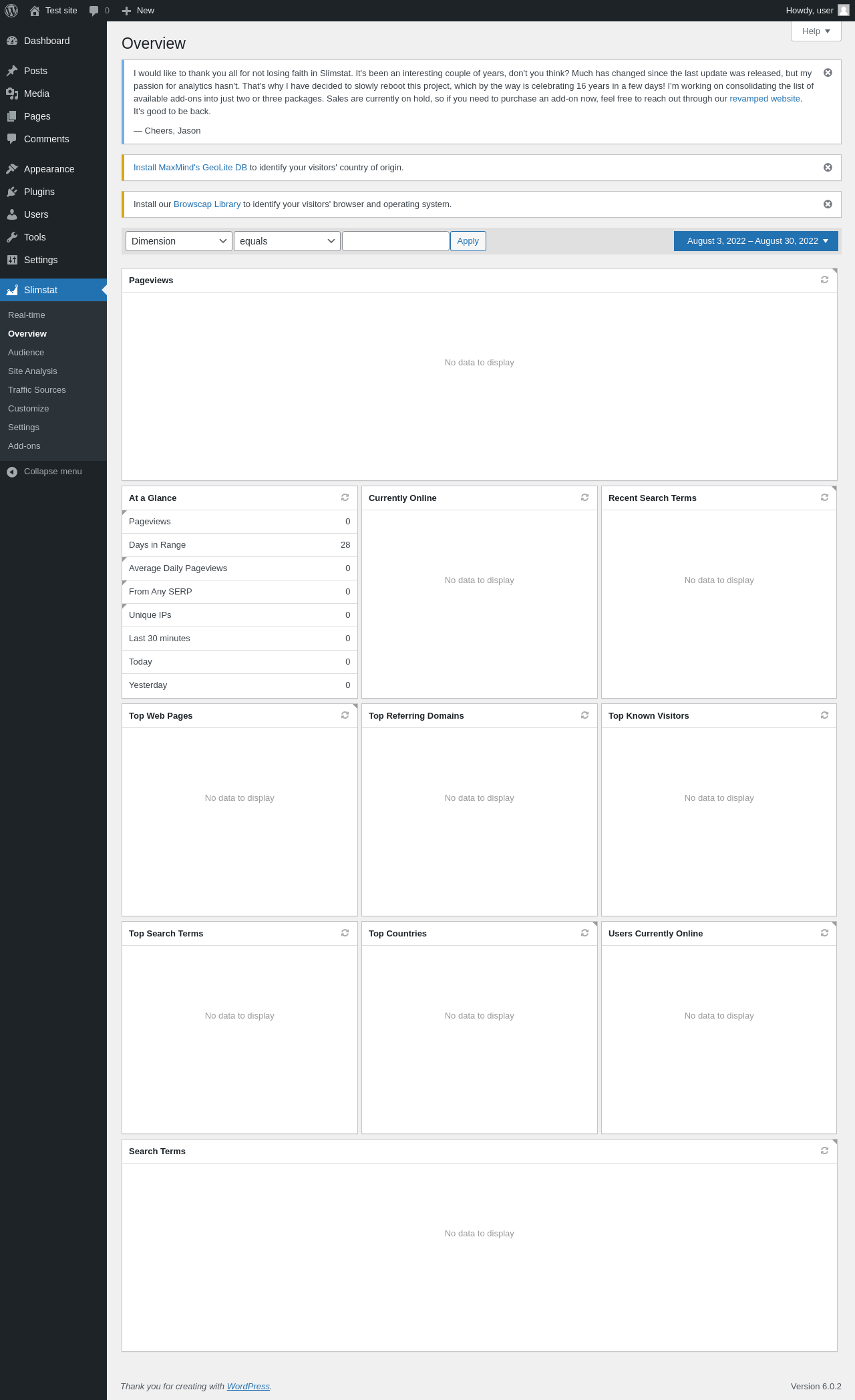Apply the filter

point(468,241)
